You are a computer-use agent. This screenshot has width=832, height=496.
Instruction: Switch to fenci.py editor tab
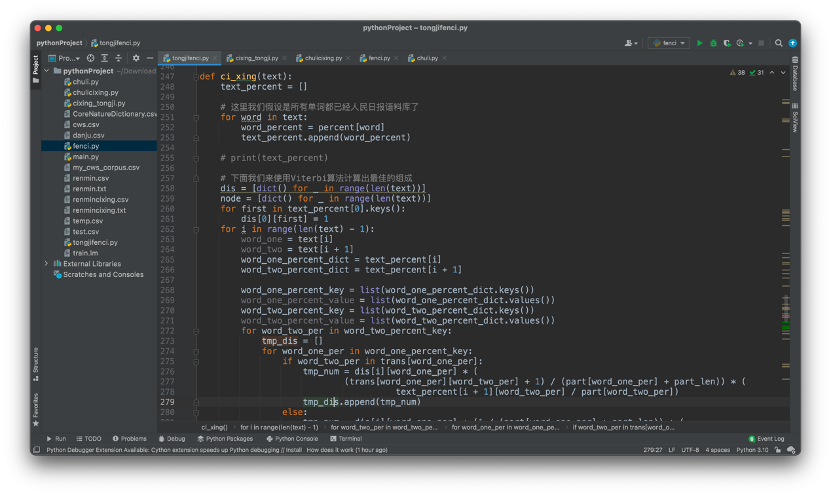point(379,58)
